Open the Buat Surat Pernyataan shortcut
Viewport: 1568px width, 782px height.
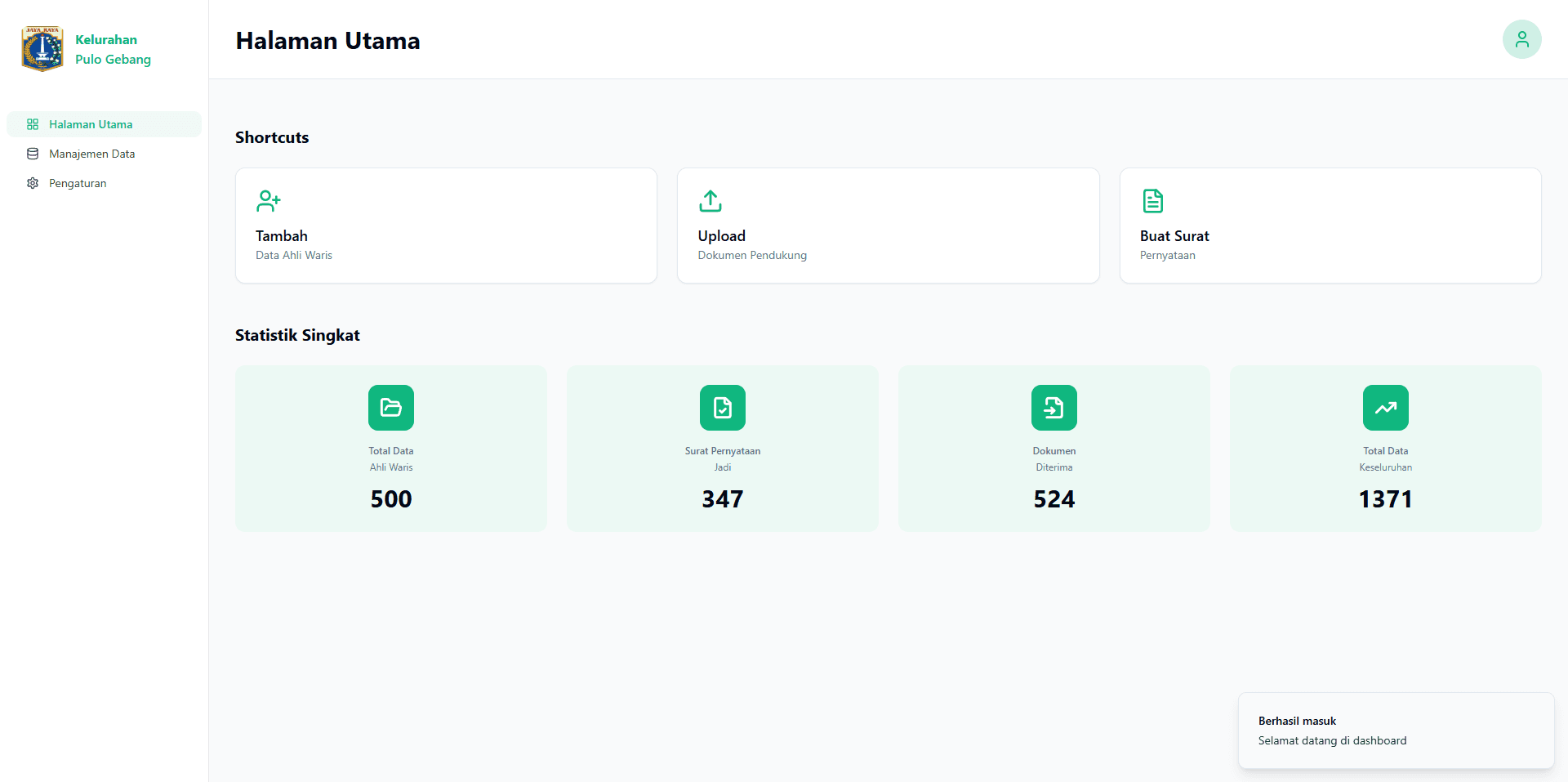click(1330, 226)
